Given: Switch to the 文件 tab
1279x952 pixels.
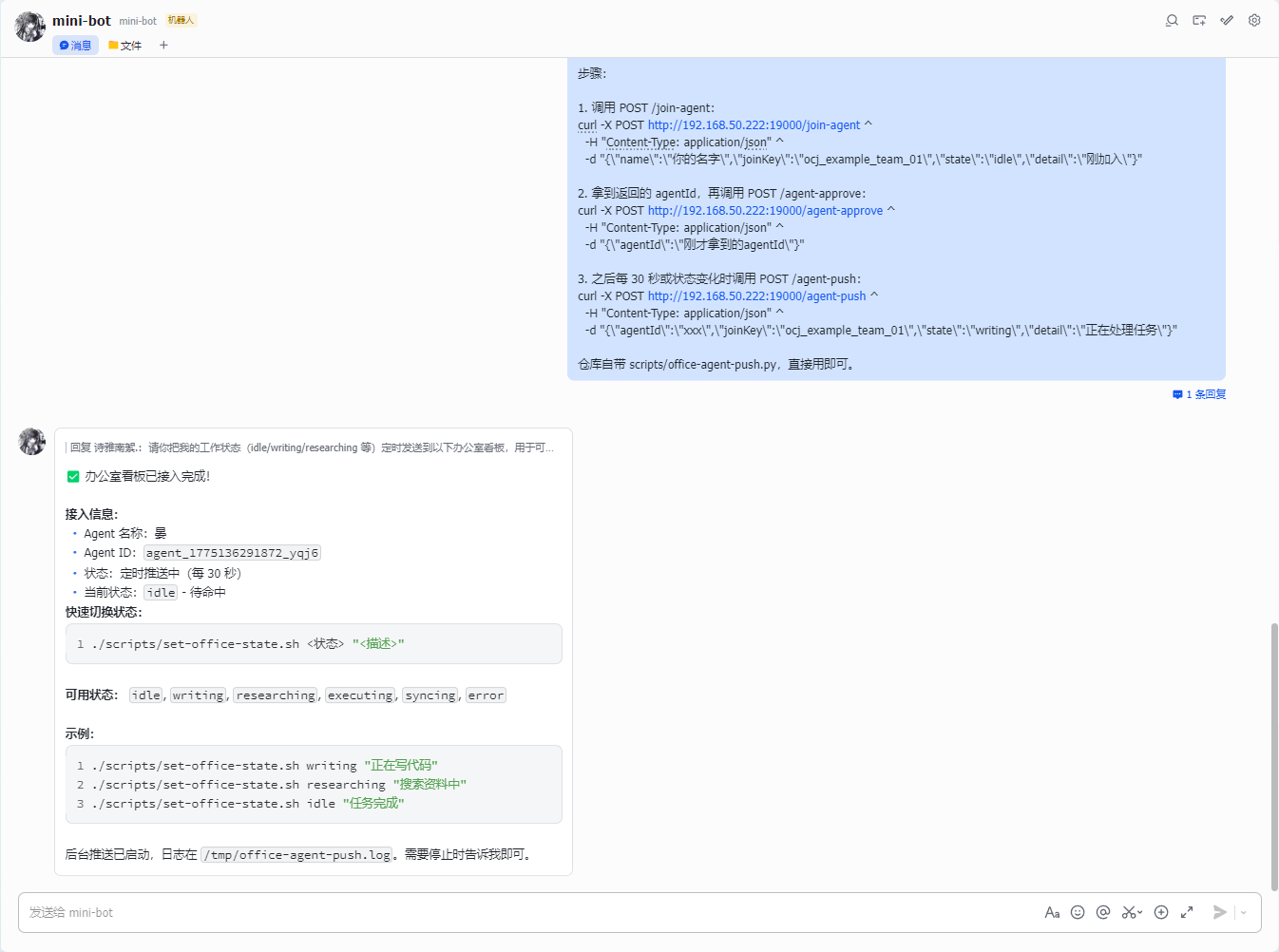Looking at the screenshot, I should tap(125, 45).
